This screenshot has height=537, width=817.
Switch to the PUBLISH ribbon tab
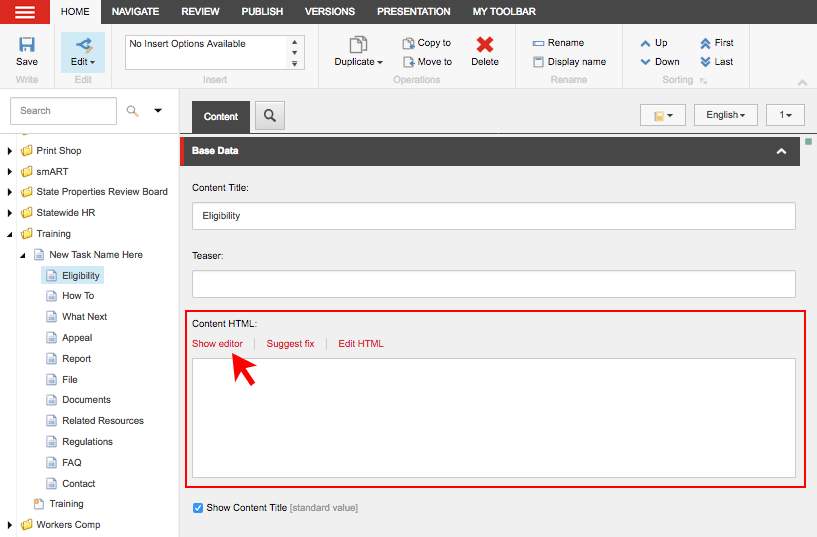point(262,12)
